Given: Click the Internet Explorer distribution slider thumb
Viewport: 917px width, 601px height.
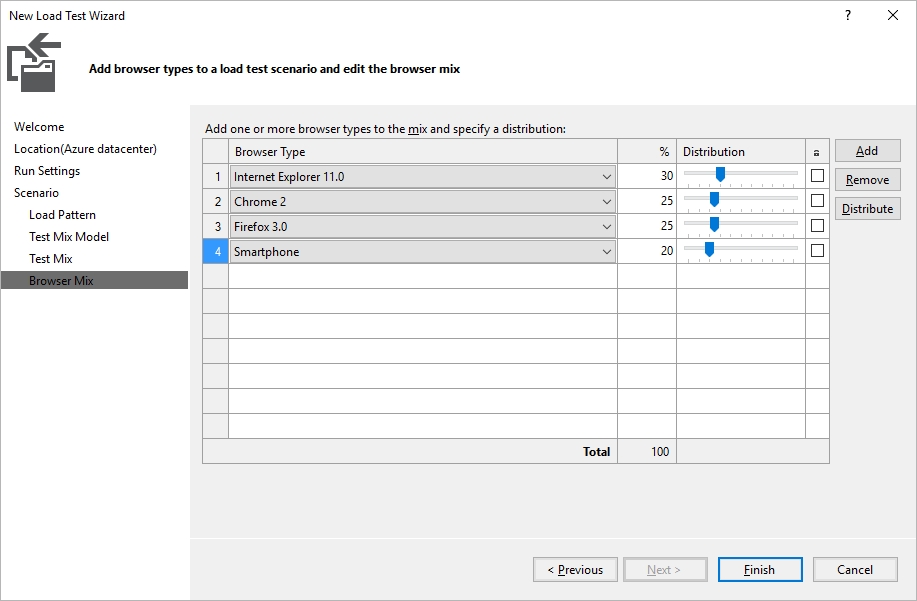Looking at the screenshot, I should (x=720, y=174).
